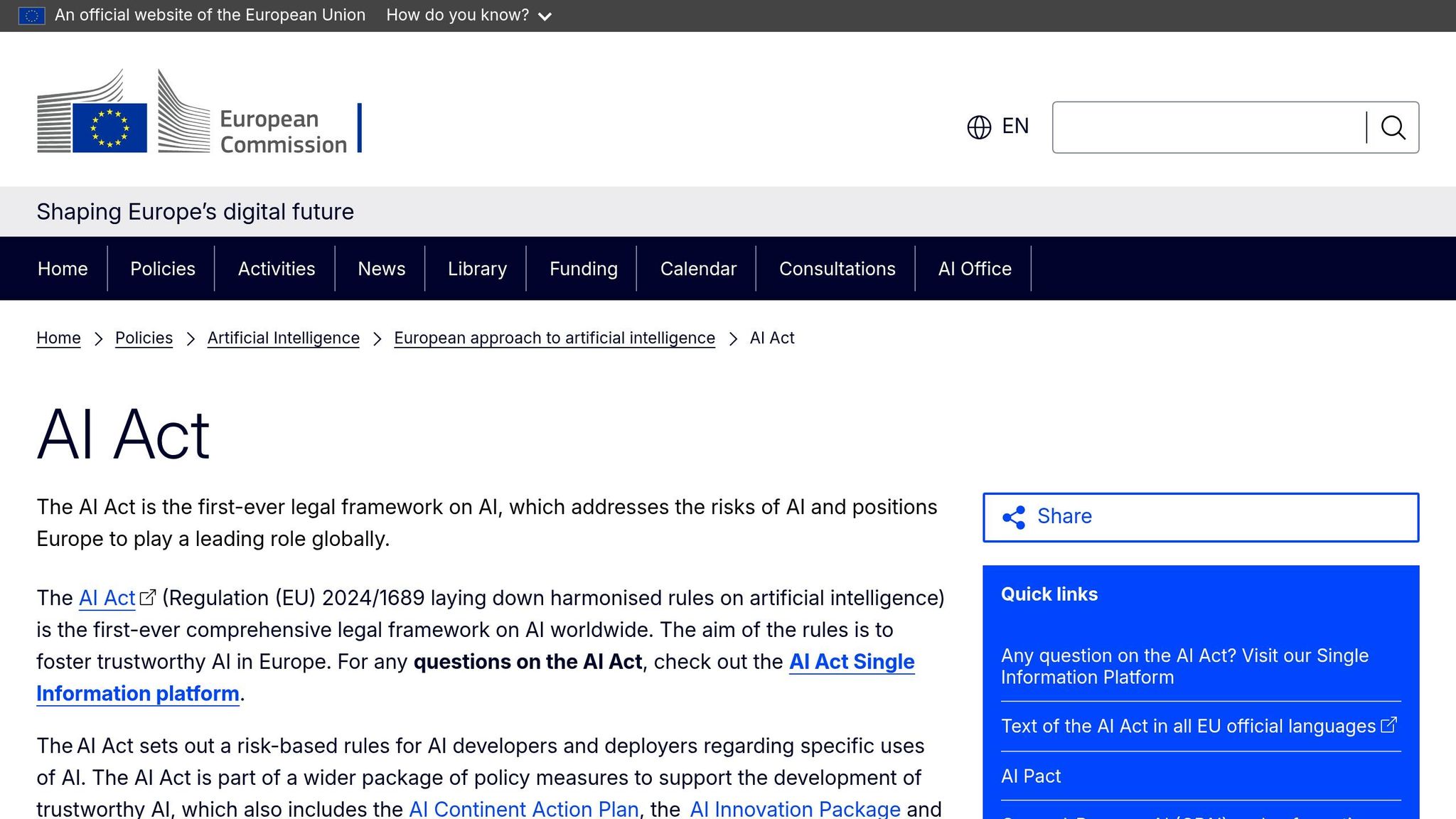The height and width of the screenshot is (819, 1456).
Task: Switch to the Policies menu item
Action: tap(162, 269)
